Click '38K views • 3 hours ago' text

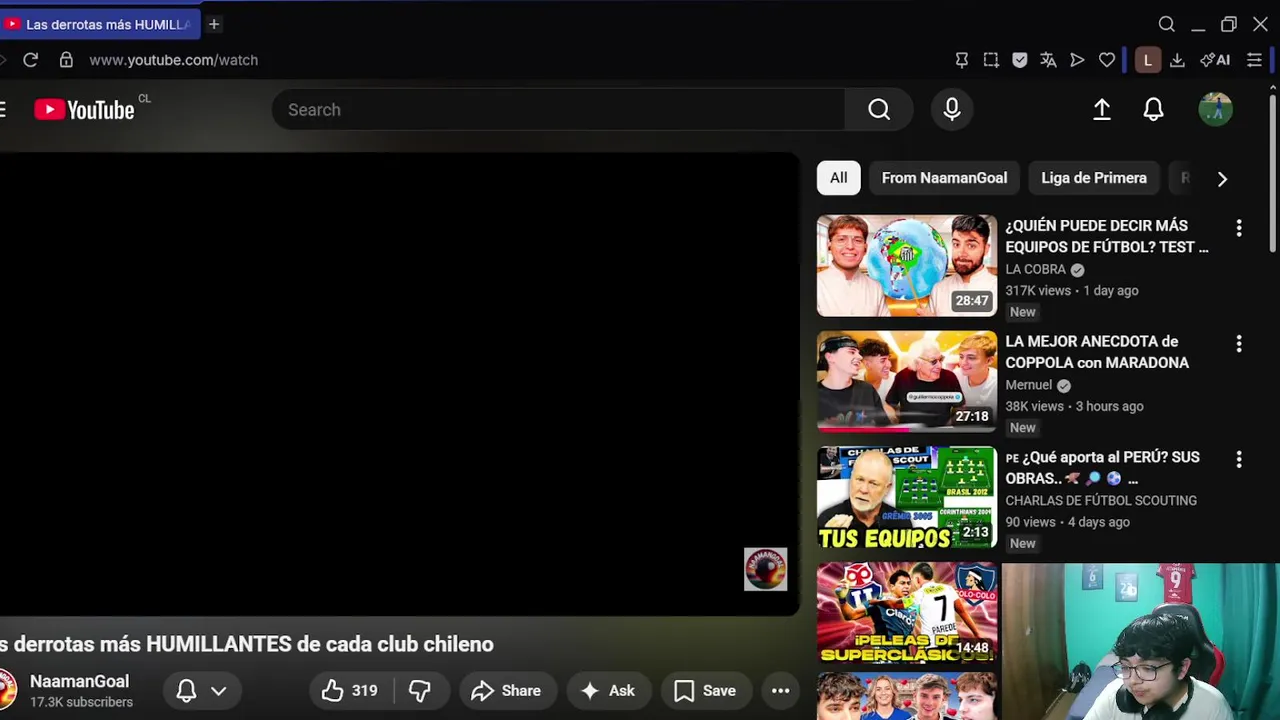pos(1074,406)
